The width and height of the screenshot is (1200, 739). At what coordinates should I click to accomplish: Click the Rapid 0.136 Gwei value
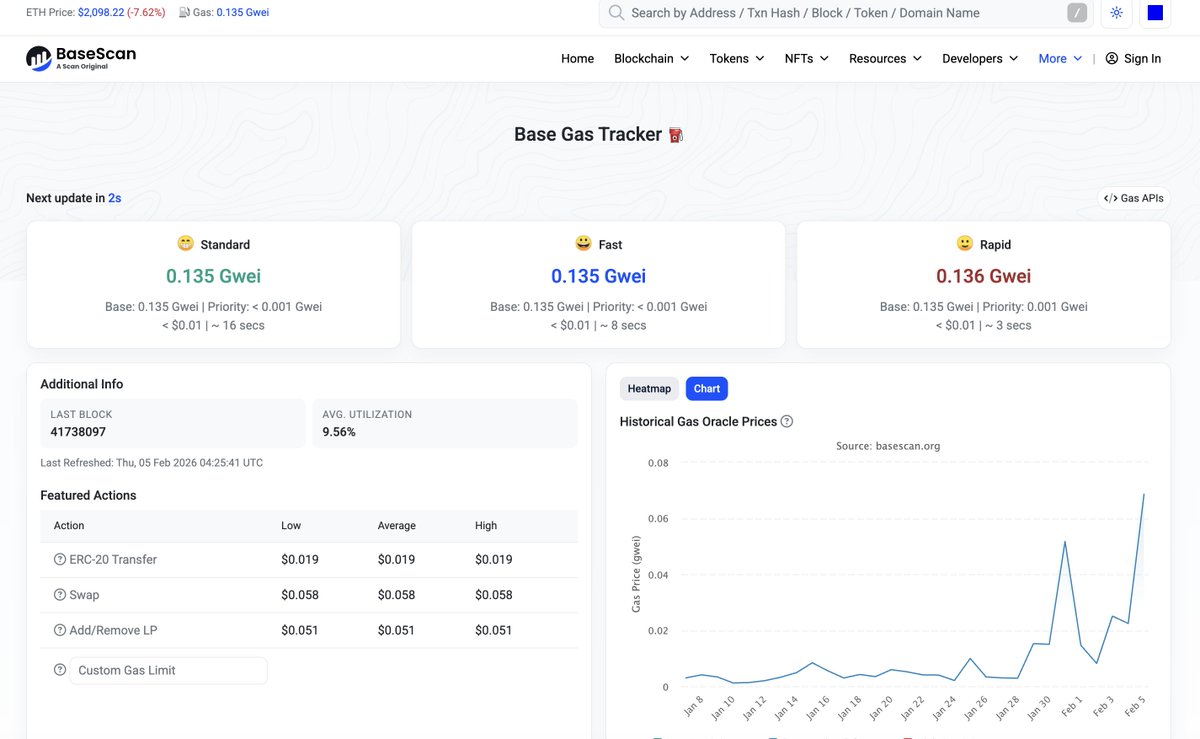984,276
